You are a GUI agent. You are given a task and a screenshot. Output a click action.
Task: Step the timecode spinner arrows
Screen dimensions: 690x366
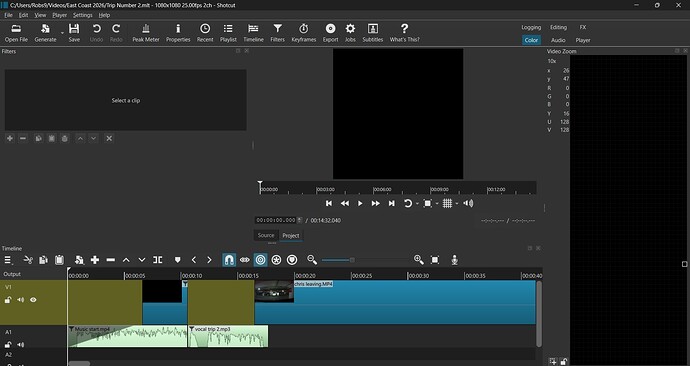(300, 220)
